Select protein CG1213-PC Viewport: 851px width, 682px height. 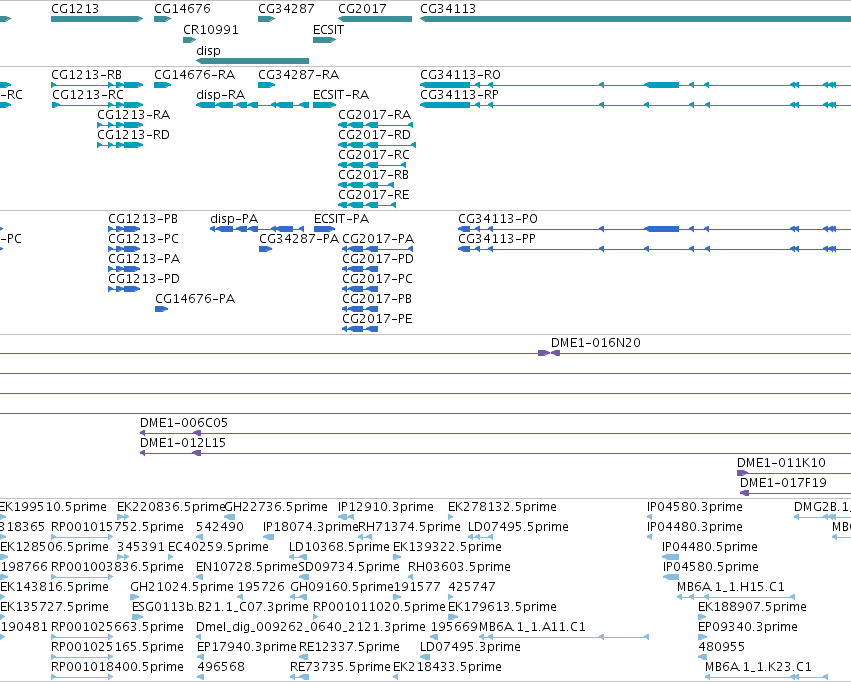(124, 249)
